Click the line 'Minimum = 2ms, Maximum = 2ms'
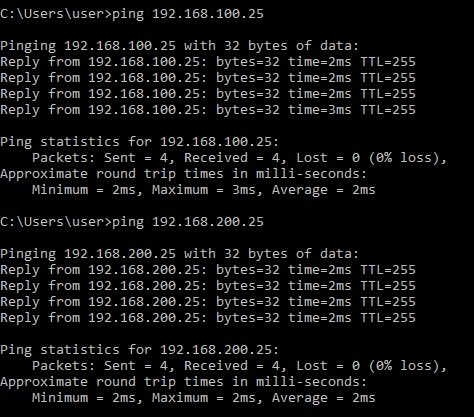This screenshot has height=417, width=474. coord(204,398)
